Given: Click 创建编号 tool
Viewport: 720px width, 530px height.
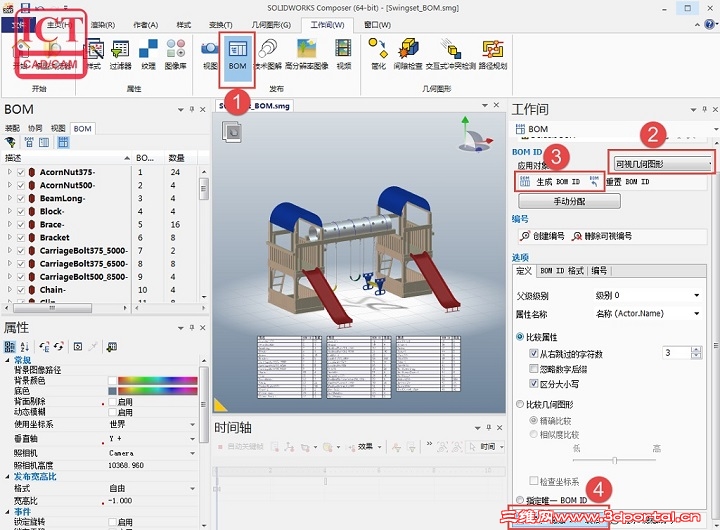Looking at the screenshot, I should (x=542, y=236).
